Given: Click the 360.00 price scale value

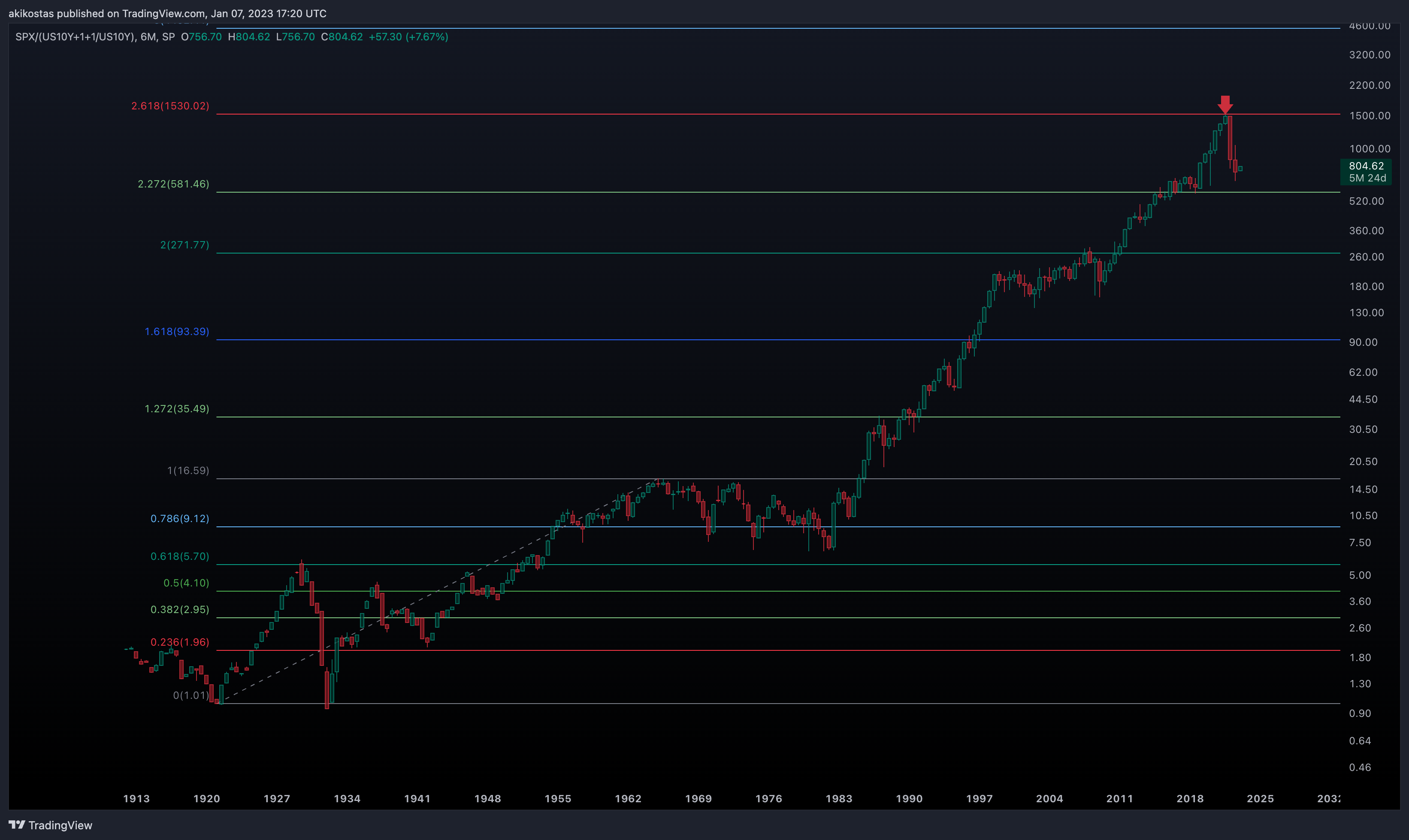Looking at the screenshot, I should (1366, 231).
